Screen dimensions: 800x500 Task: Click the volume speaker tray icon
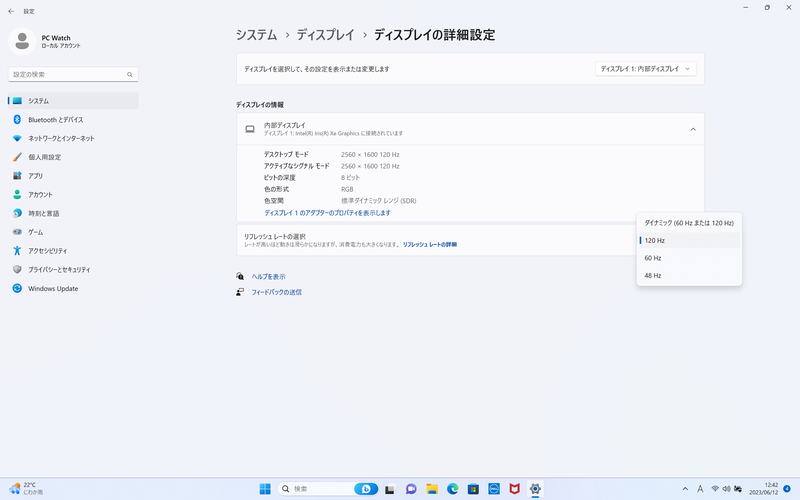[726, 489]
